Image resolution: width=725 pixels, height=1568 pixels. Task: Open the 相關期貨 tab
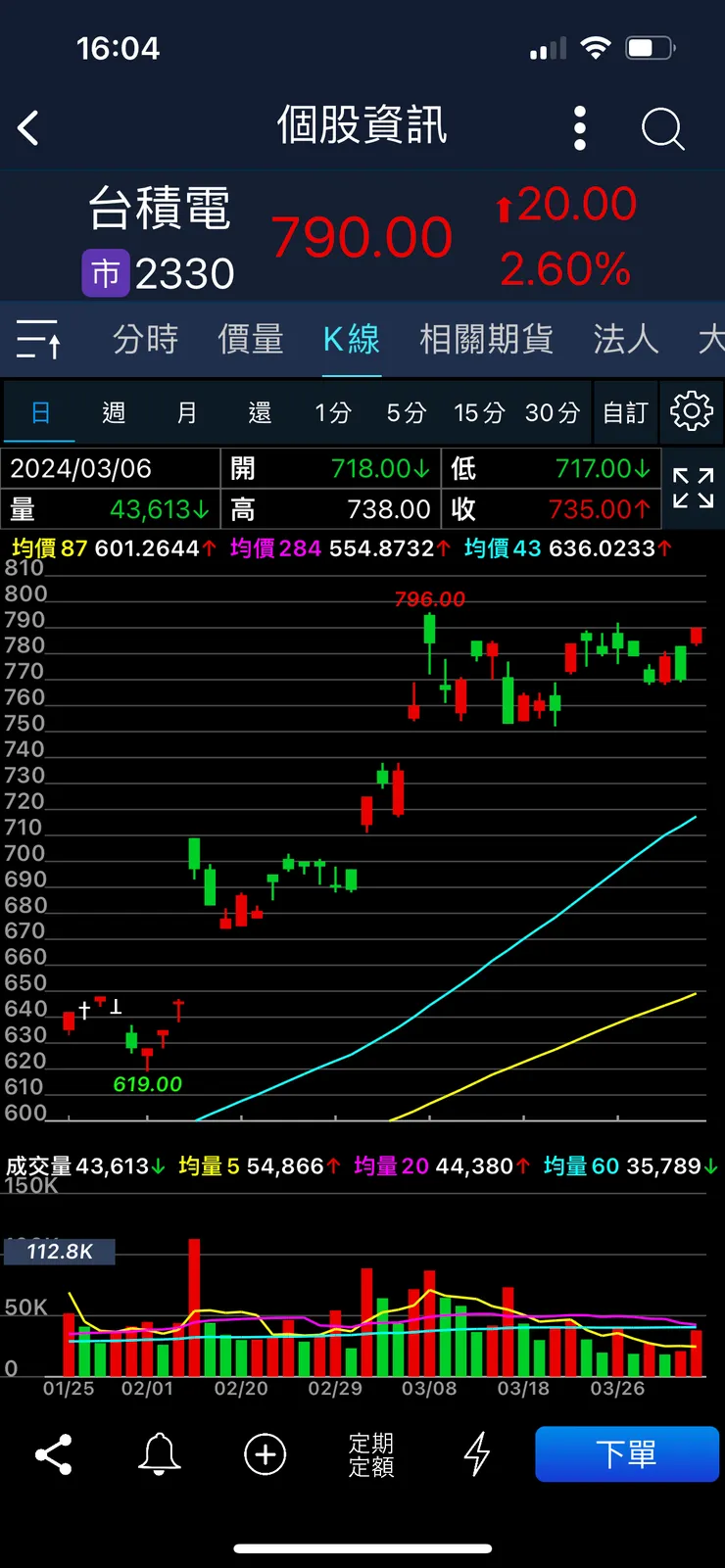click(486, 339)
